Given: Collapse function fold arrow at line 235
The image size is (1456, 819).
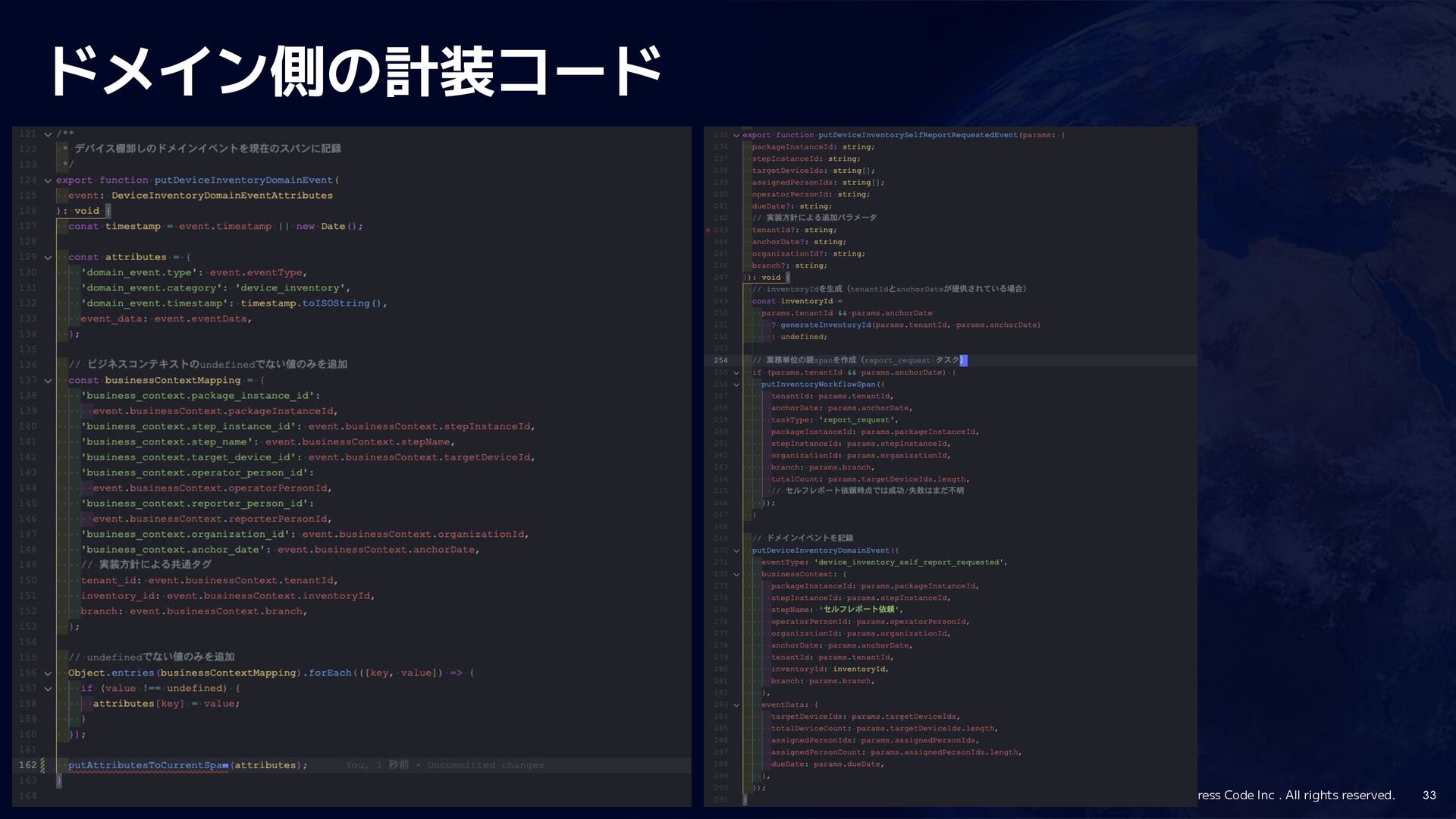Looking at the screenshot, I should click(736, 135).
